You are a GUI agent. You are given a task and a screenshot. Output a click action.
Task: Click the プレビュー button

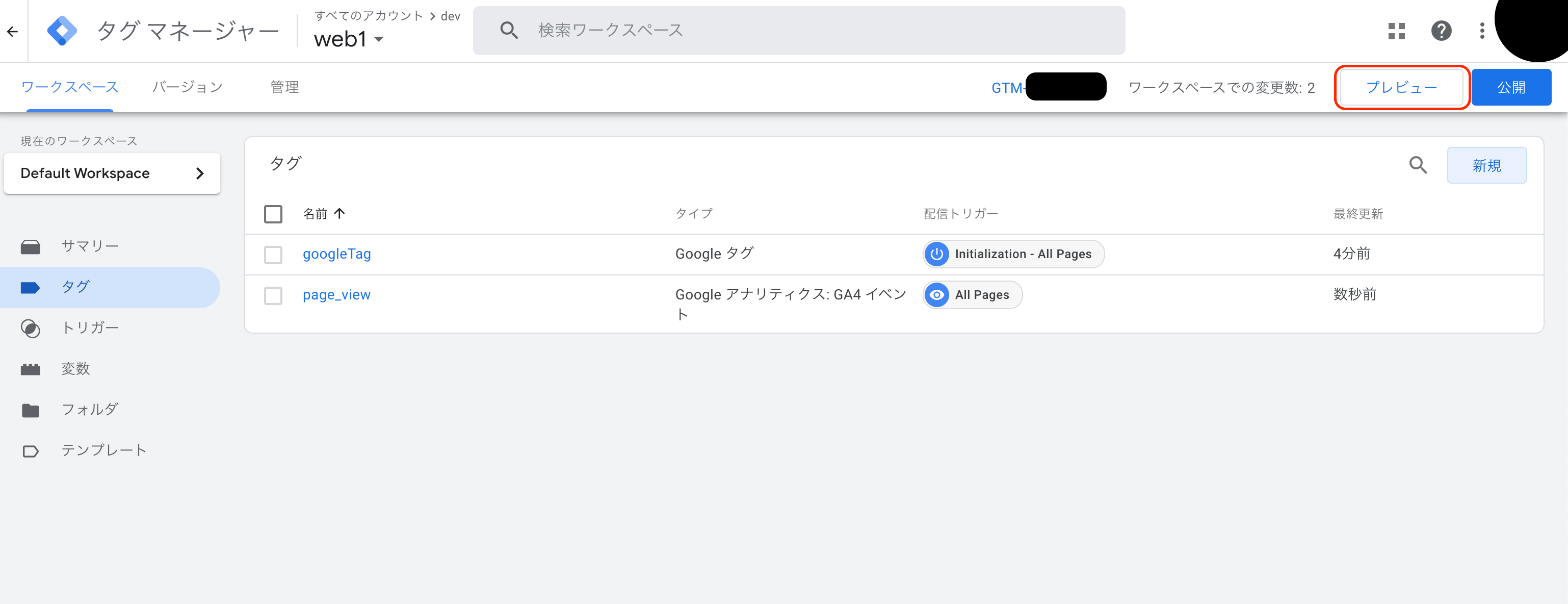pos(1401,87)
